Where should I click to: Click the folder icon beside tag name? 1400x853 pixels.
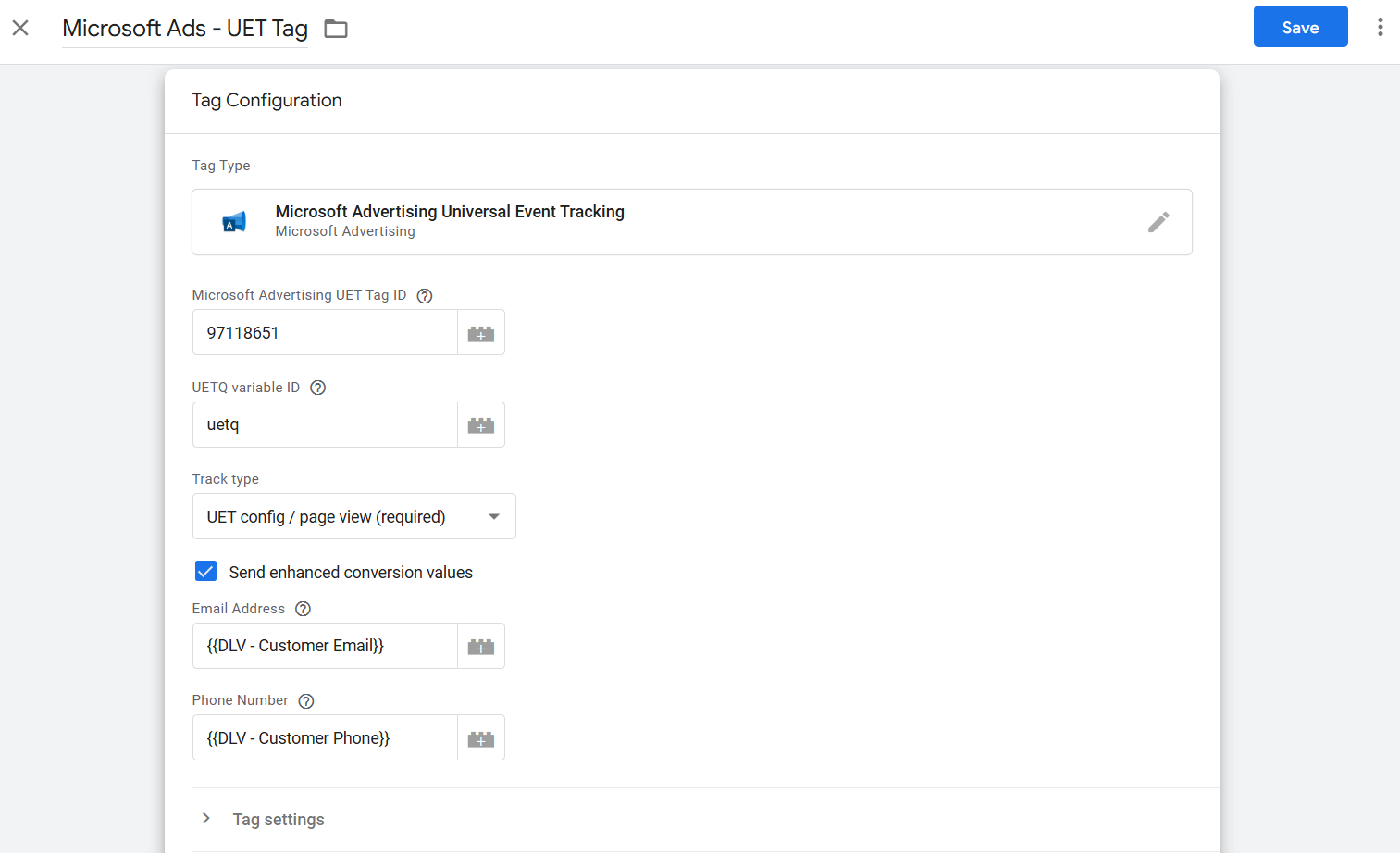coord(336,29)
